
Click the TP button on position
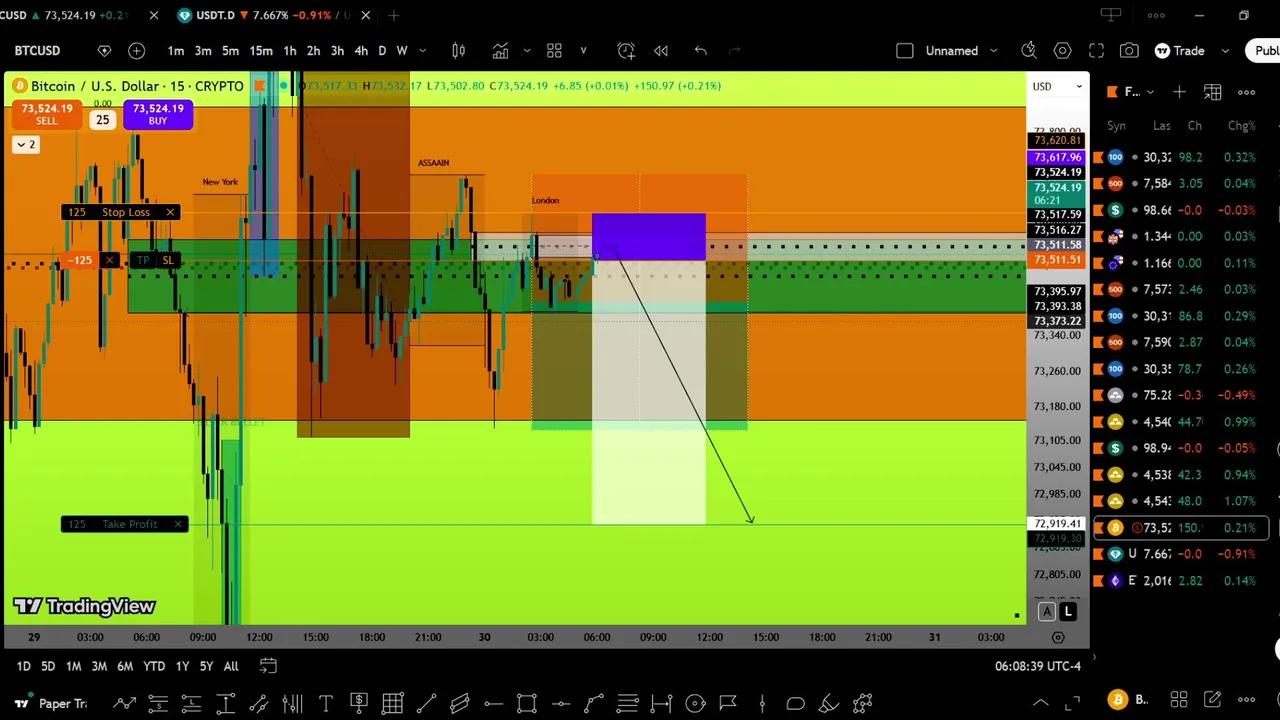[x=143, y=260]
